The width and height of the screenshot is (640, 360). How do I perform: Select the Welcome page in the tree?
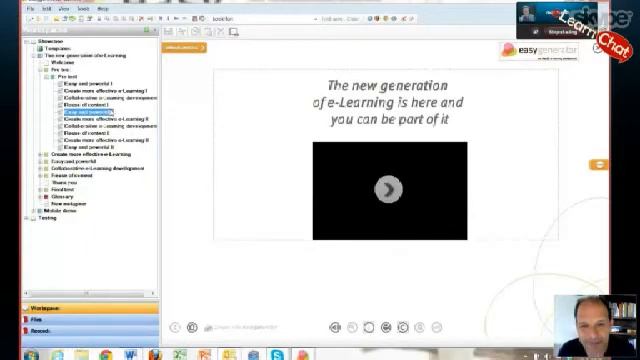[x=62, y=62]
